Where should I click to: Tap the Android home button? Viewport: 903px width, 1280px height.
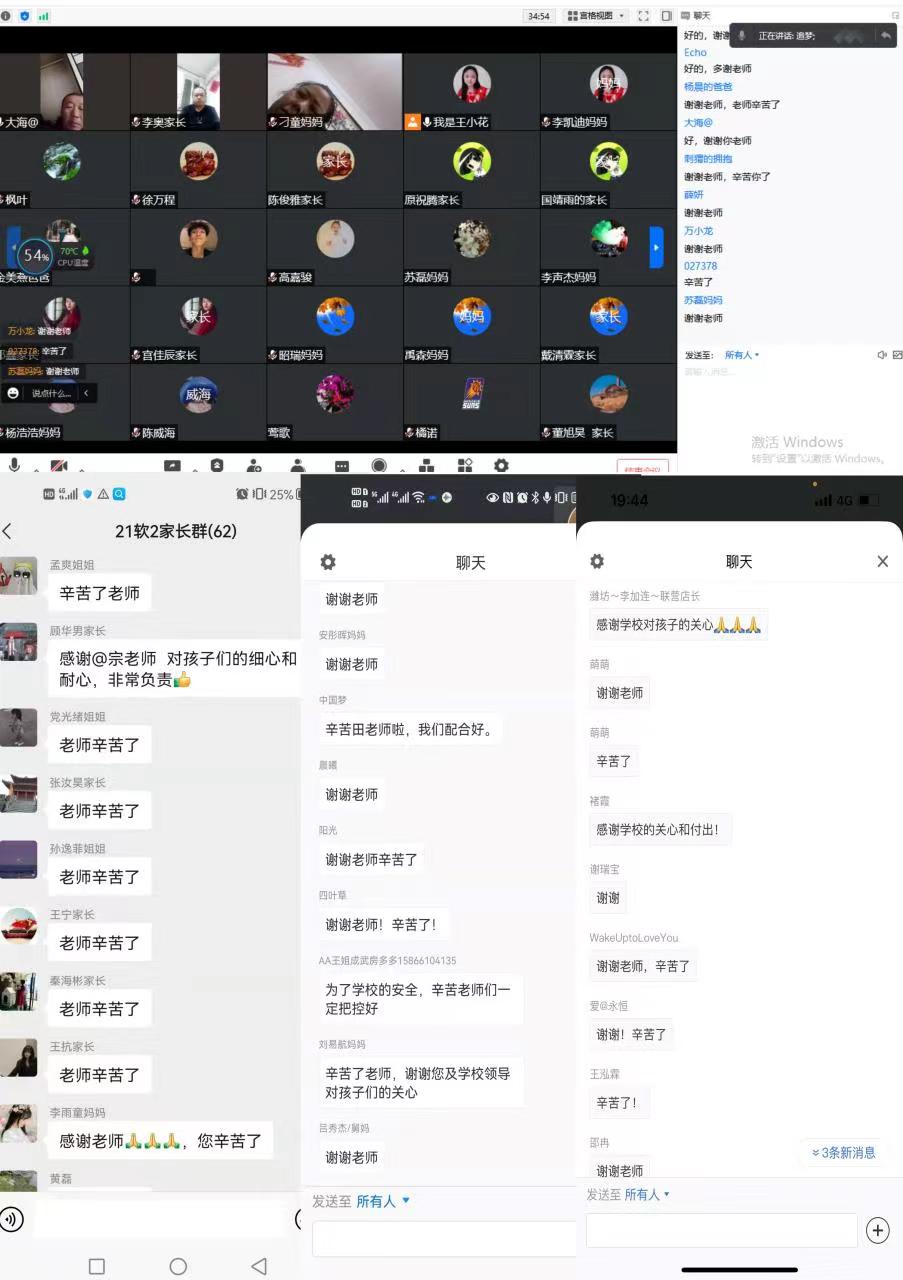pyautogui.click(x=178, y=1266)
